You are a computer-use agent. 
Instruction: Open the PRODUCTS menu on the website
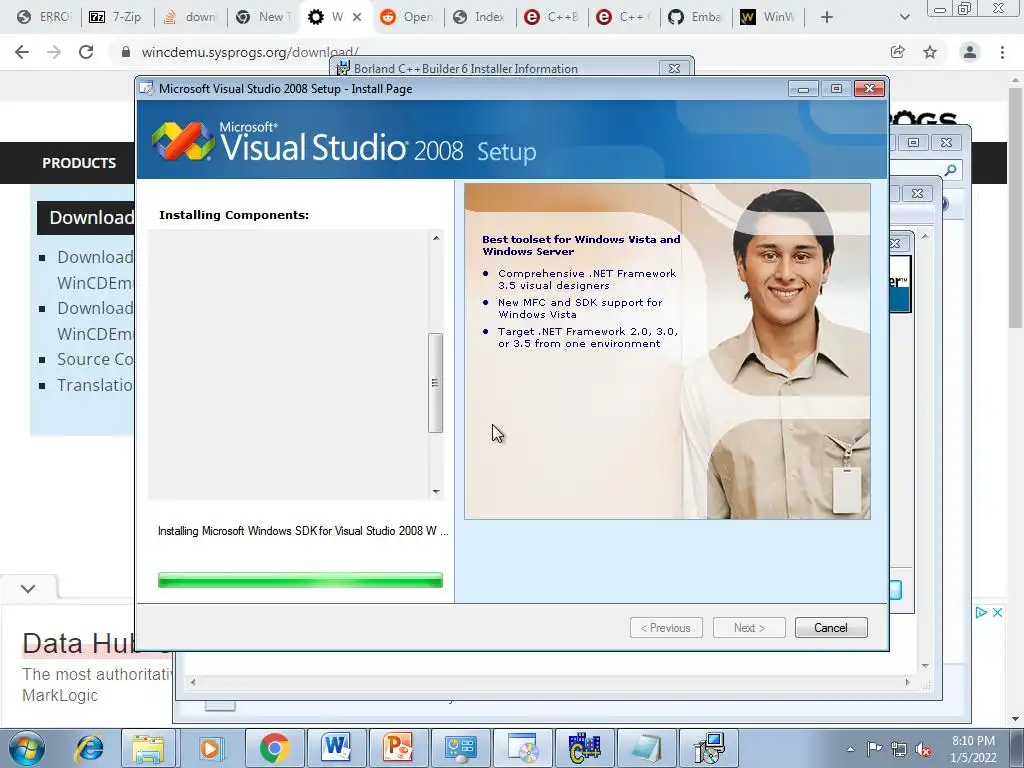[x=79, y=163]
